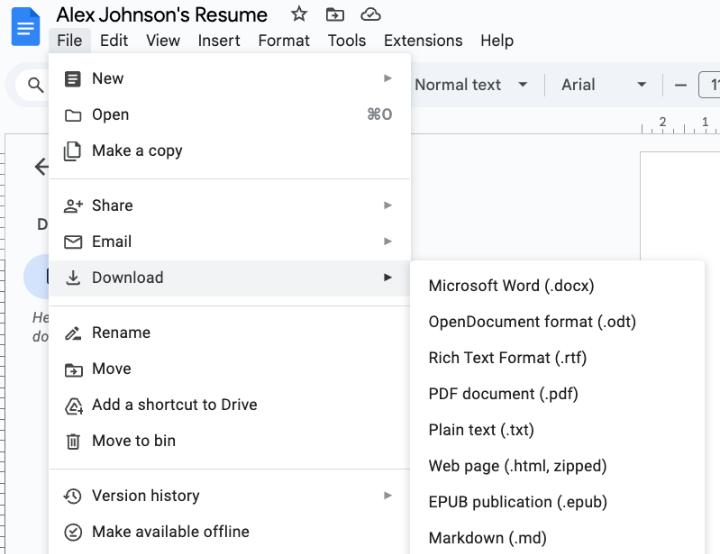Screen dimensions: 720x554
Task: Click the move-to-folder icon beside the title
Action: (335, 15)
